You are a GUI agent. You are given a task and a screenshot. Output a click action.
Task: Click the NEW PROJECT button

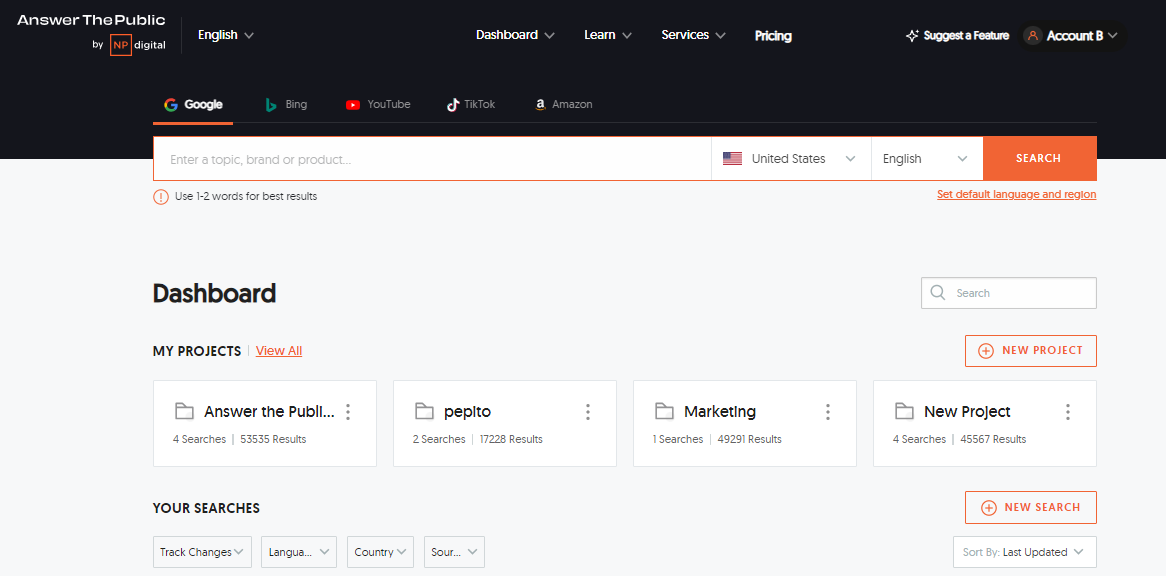coord(1031,351)
